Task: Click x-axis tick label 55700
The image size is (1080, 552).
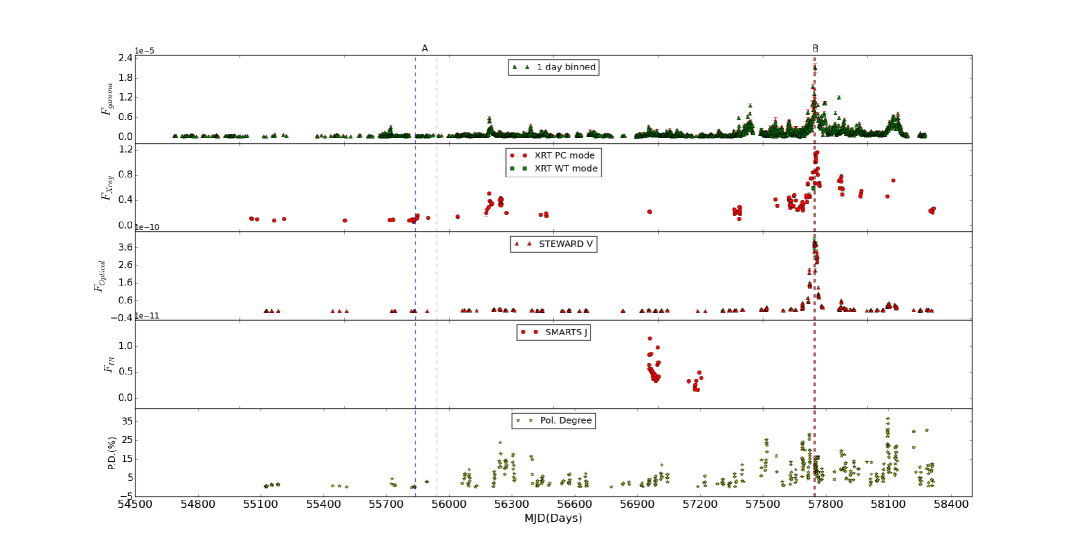Action: click(x=386, y=505)
